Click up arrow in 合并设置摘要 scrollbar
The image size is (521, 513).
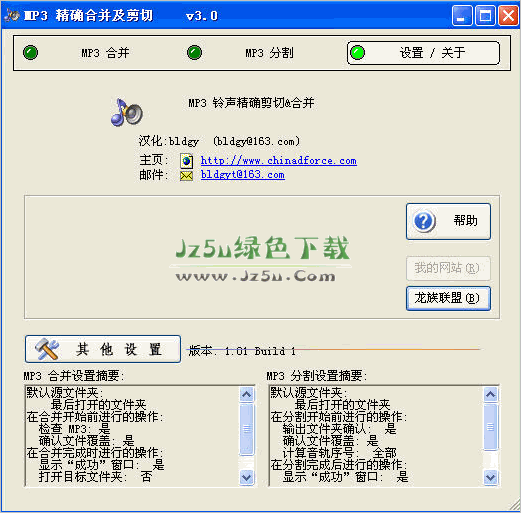[247, 395]
